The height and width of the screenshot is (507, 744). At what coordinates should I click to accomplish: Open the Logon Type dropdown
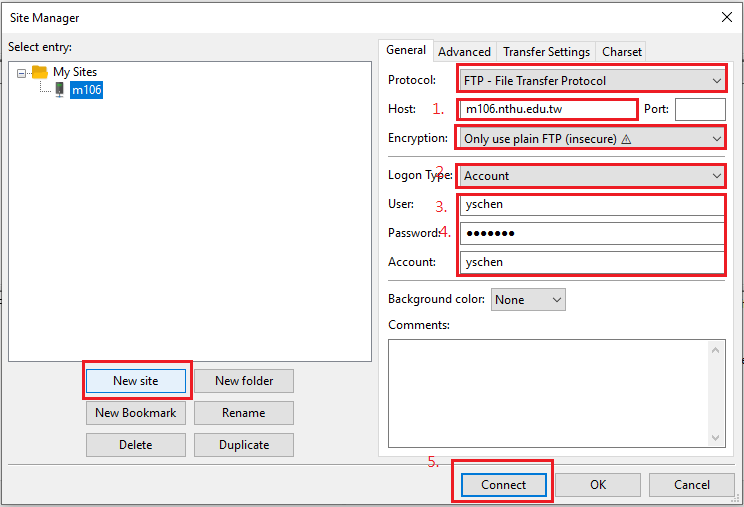(591, 176)
